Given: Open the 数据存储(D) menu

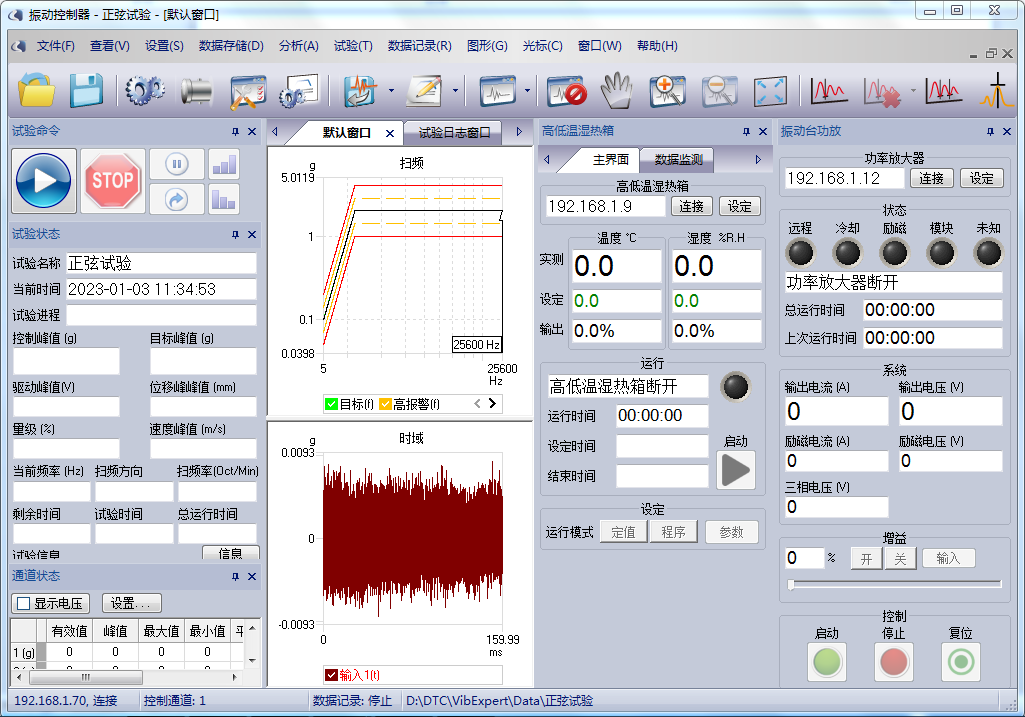Looking at the screenshot, I should point(231,46).
